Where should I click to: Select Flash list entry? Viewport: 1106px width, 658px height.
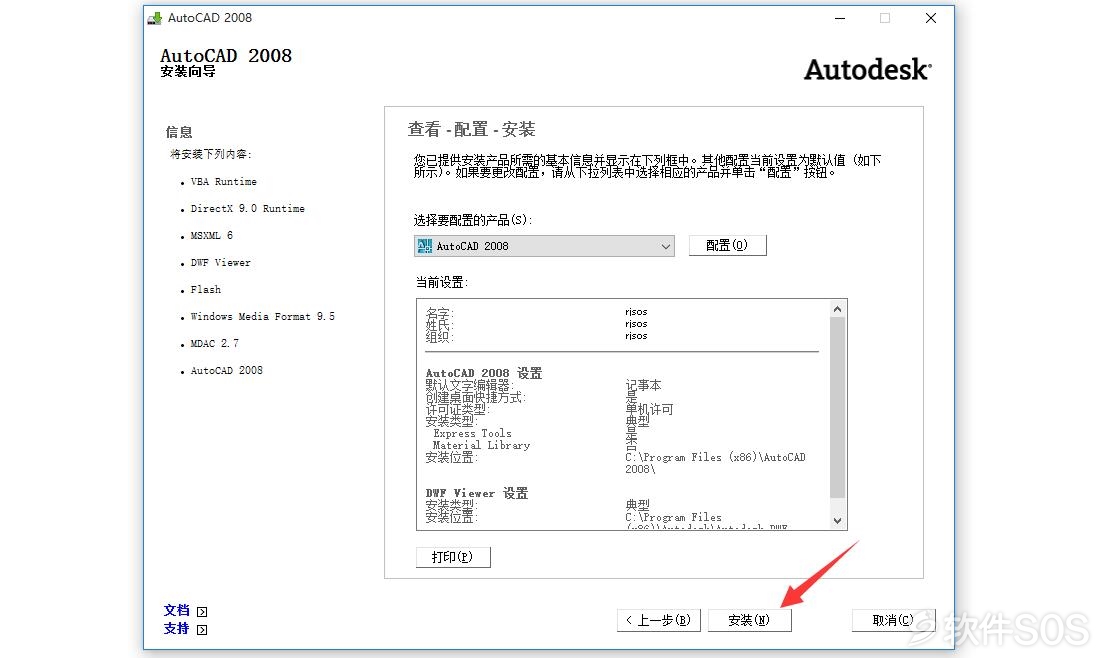206,290
